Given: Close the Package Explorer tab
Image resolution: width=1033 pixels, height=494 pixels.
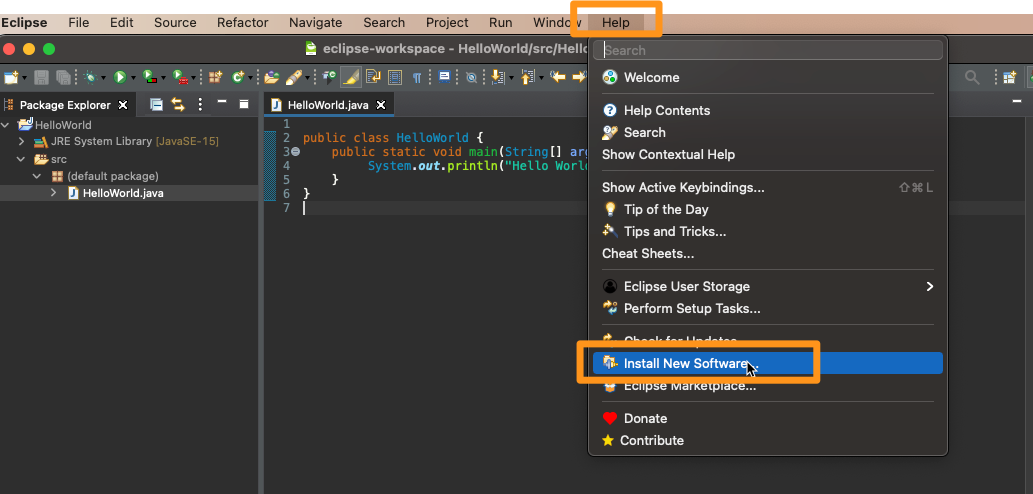Looking at the screenshot, I should point(123,105).
